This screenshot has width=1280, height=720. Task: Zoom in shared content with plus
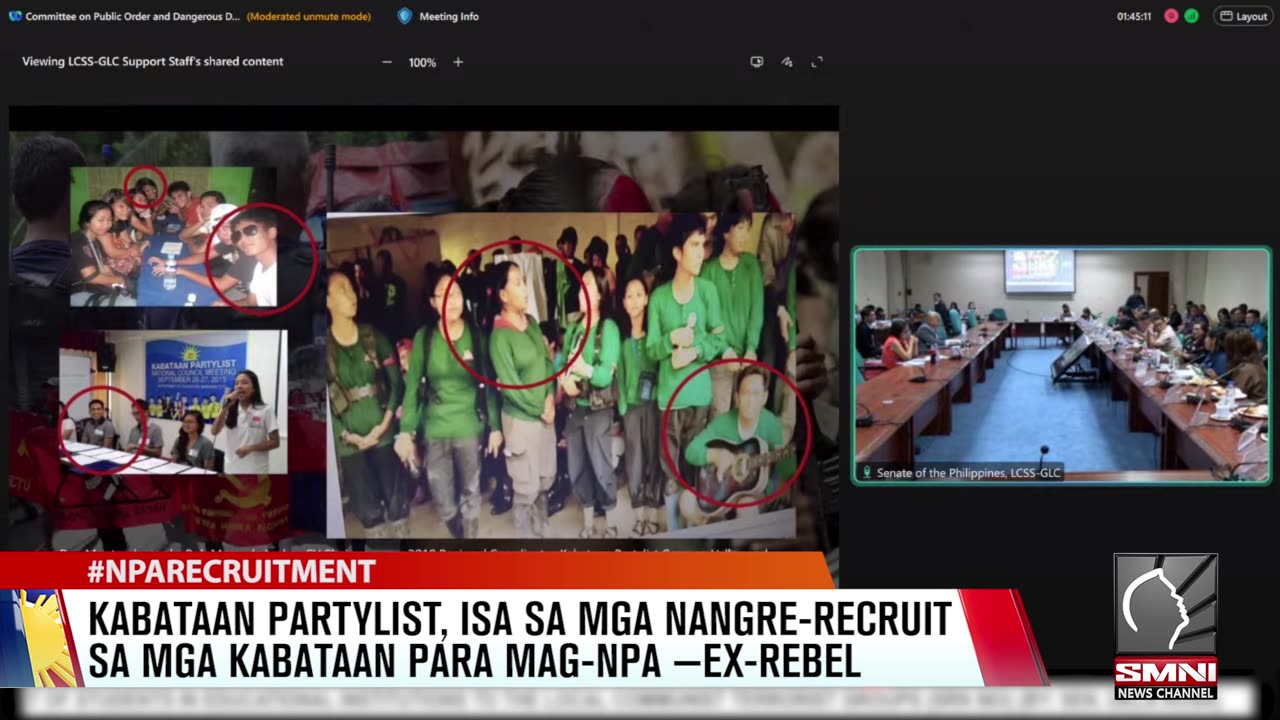tap(458, 62)
